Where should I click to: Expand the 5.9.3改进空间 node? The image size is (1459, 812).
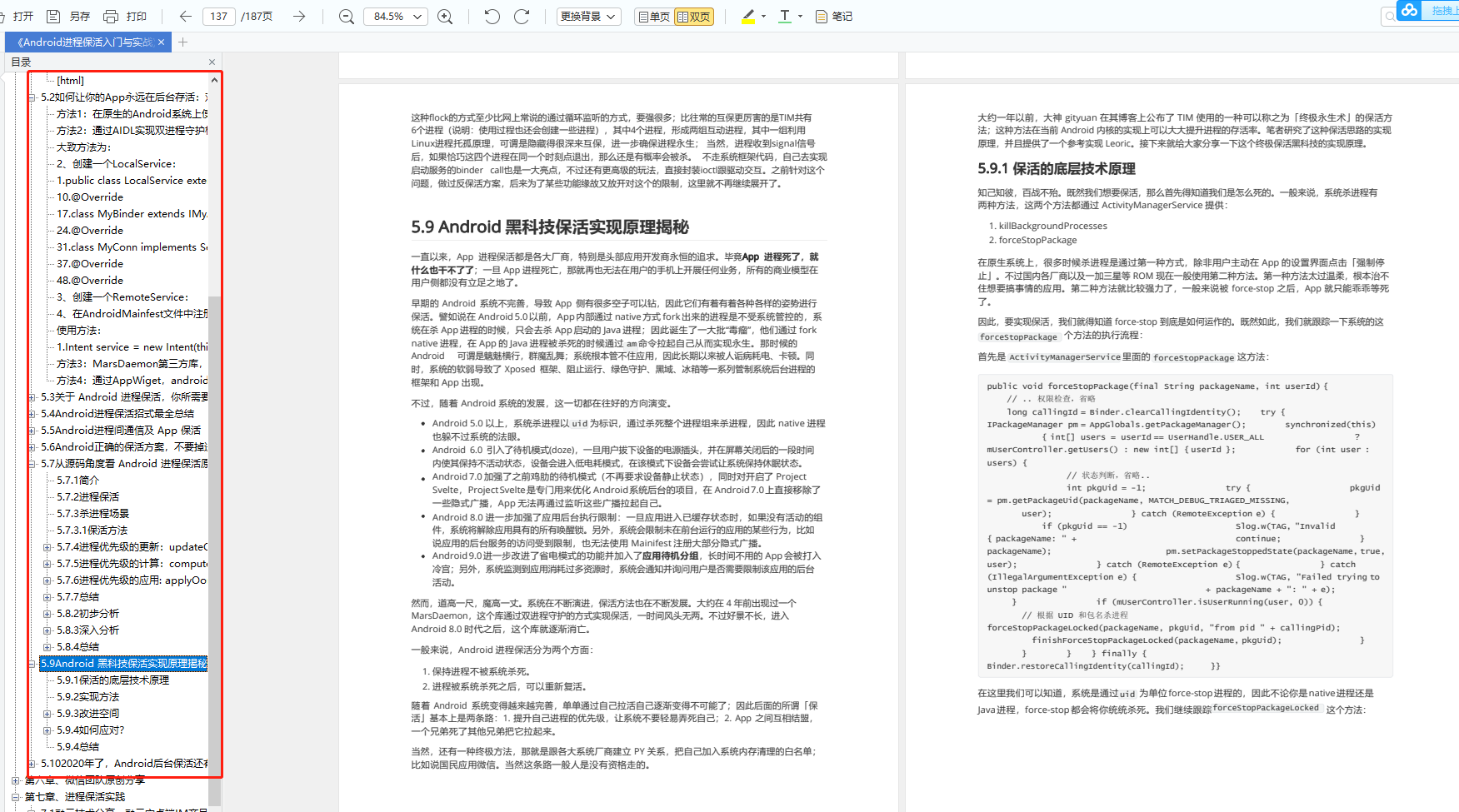pyautogui.click(x=47, y=714)
